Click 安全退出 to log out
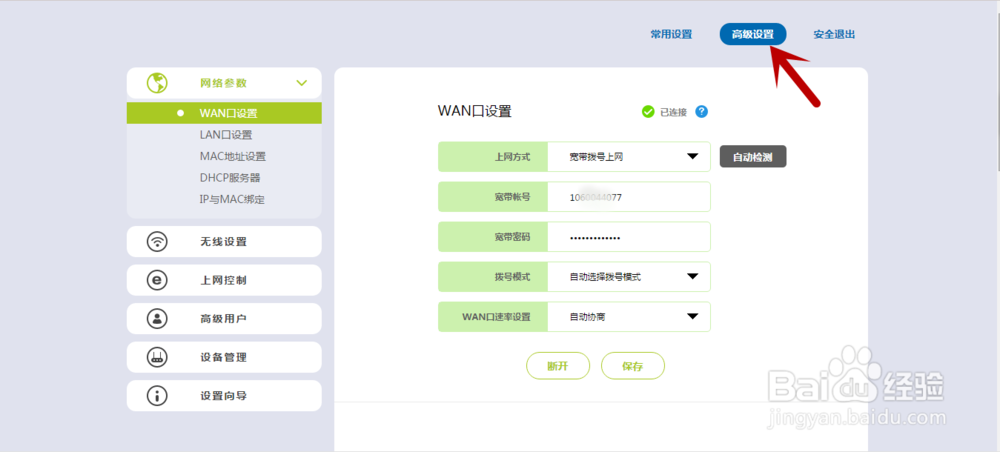The height and width of the screenshot is (452, 1000). tap(834, 34)
